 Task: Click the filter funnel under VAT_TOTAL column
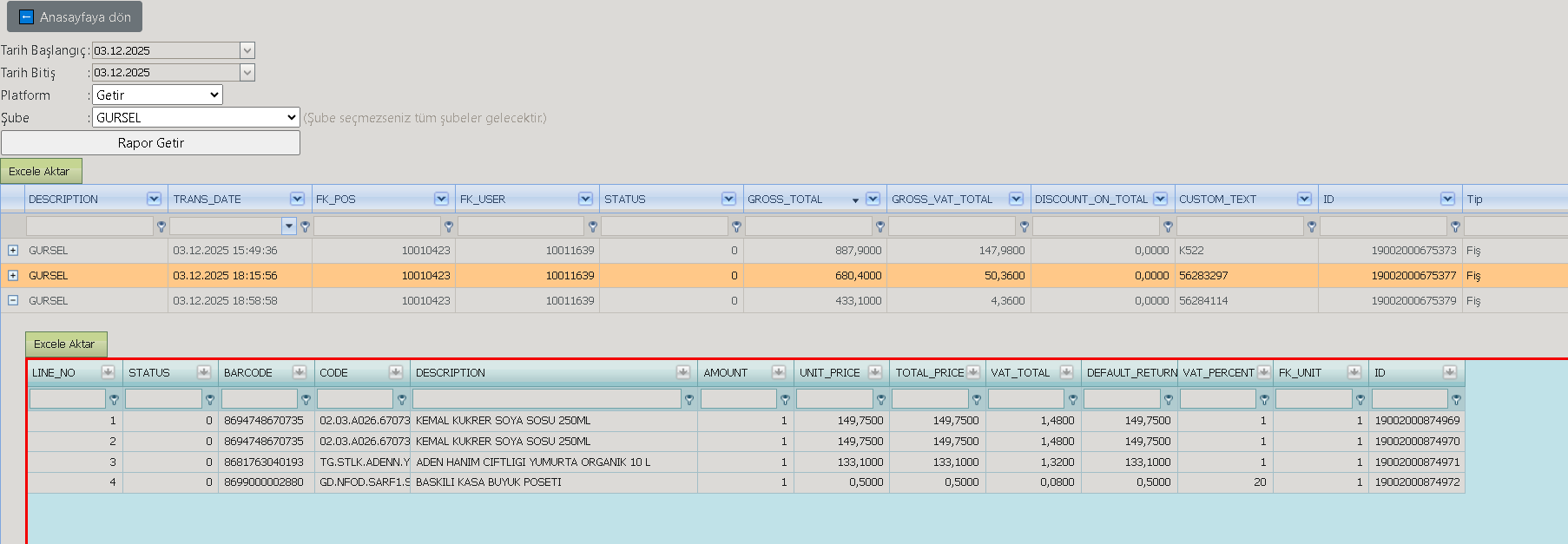point(1073,399)
